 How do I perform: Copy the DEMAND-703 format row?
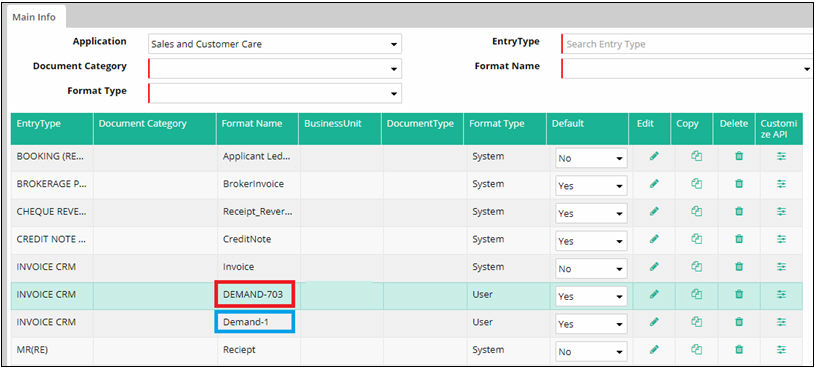tap(697, 294)
